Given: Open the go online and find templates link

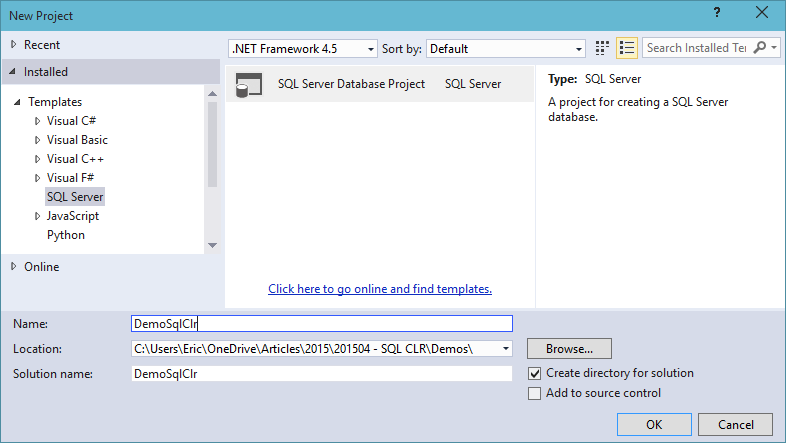Looking at the screenshot, I should point(380,289).
